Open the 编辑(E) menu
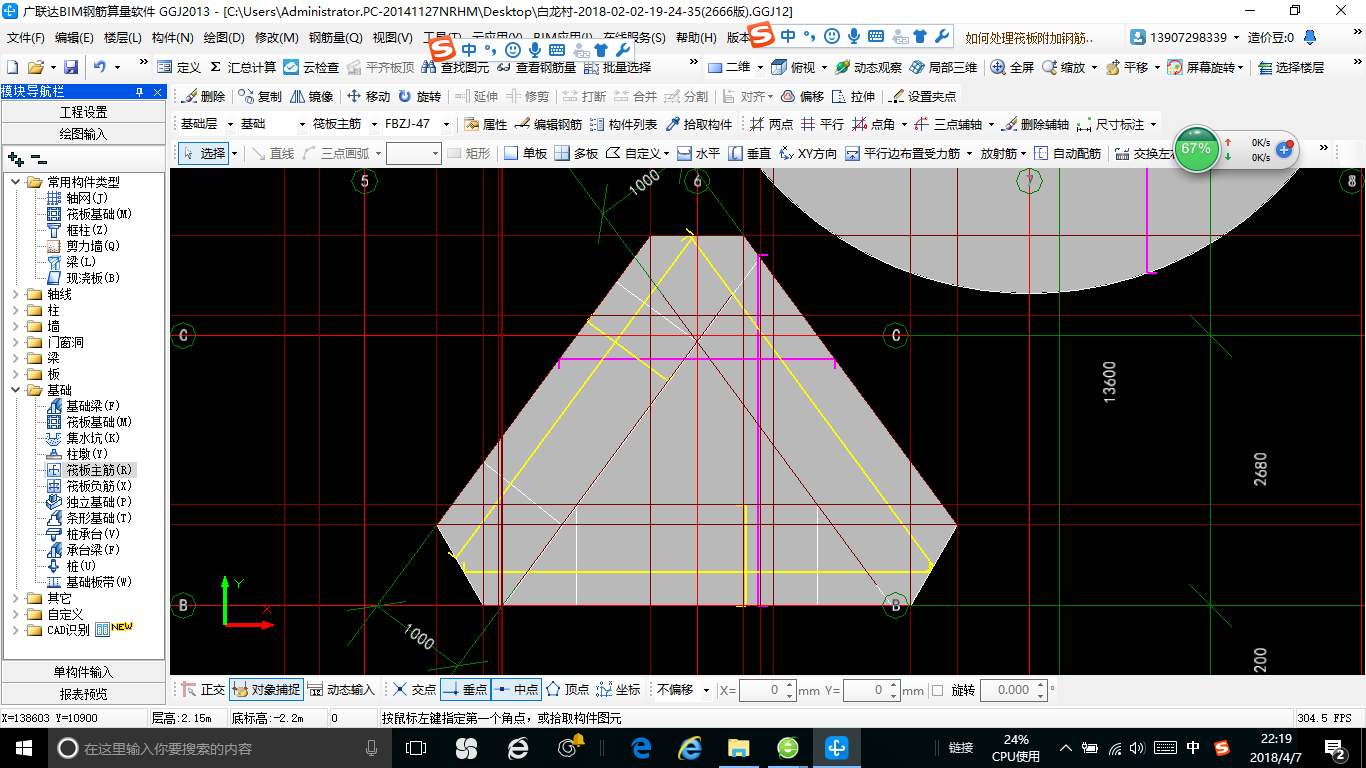1366x768 pixels. (74, 38)
